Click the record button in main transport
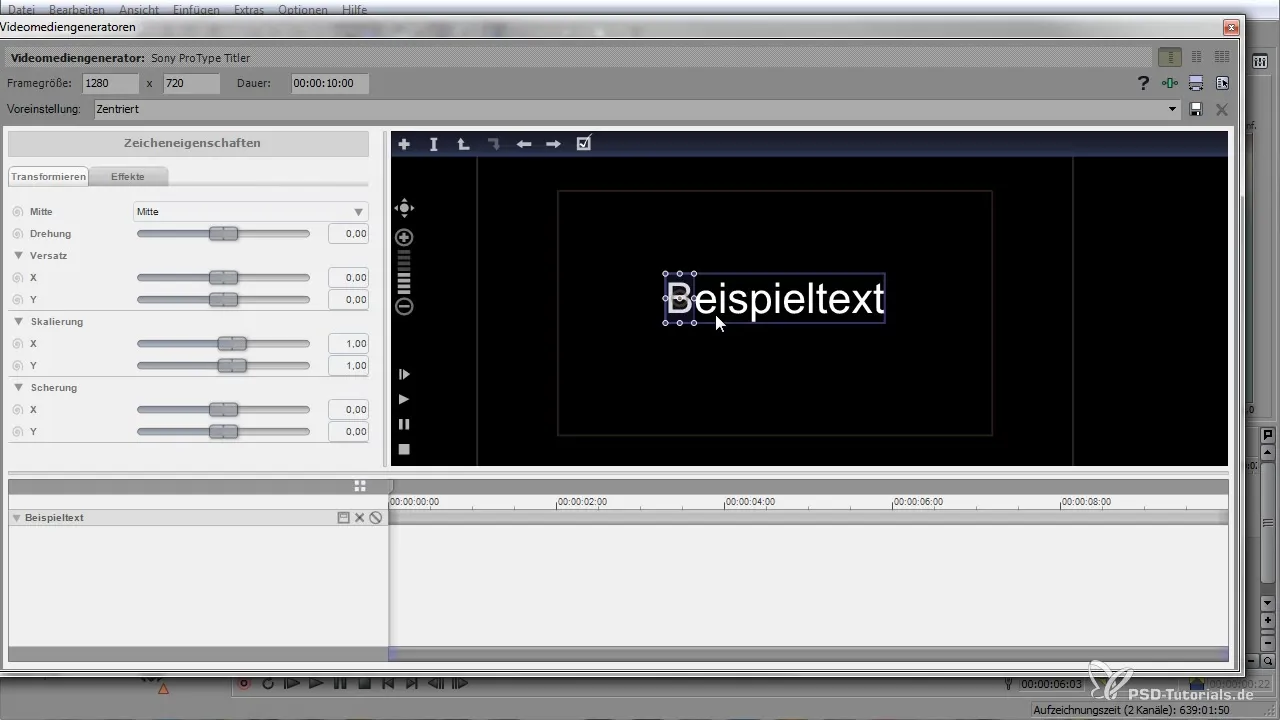 (x=244, y=684)
